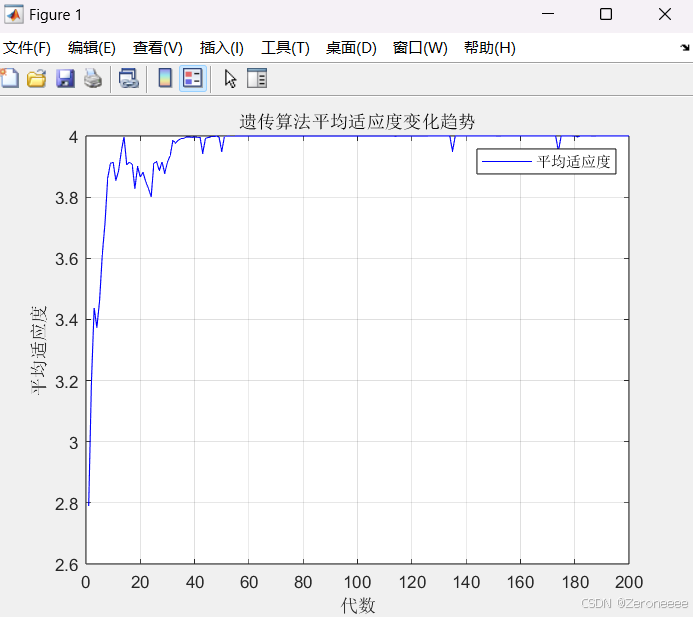This screenshot has height=617, width=693.
Task: Open the 帮助(H) menu
Action: (490, 48)
